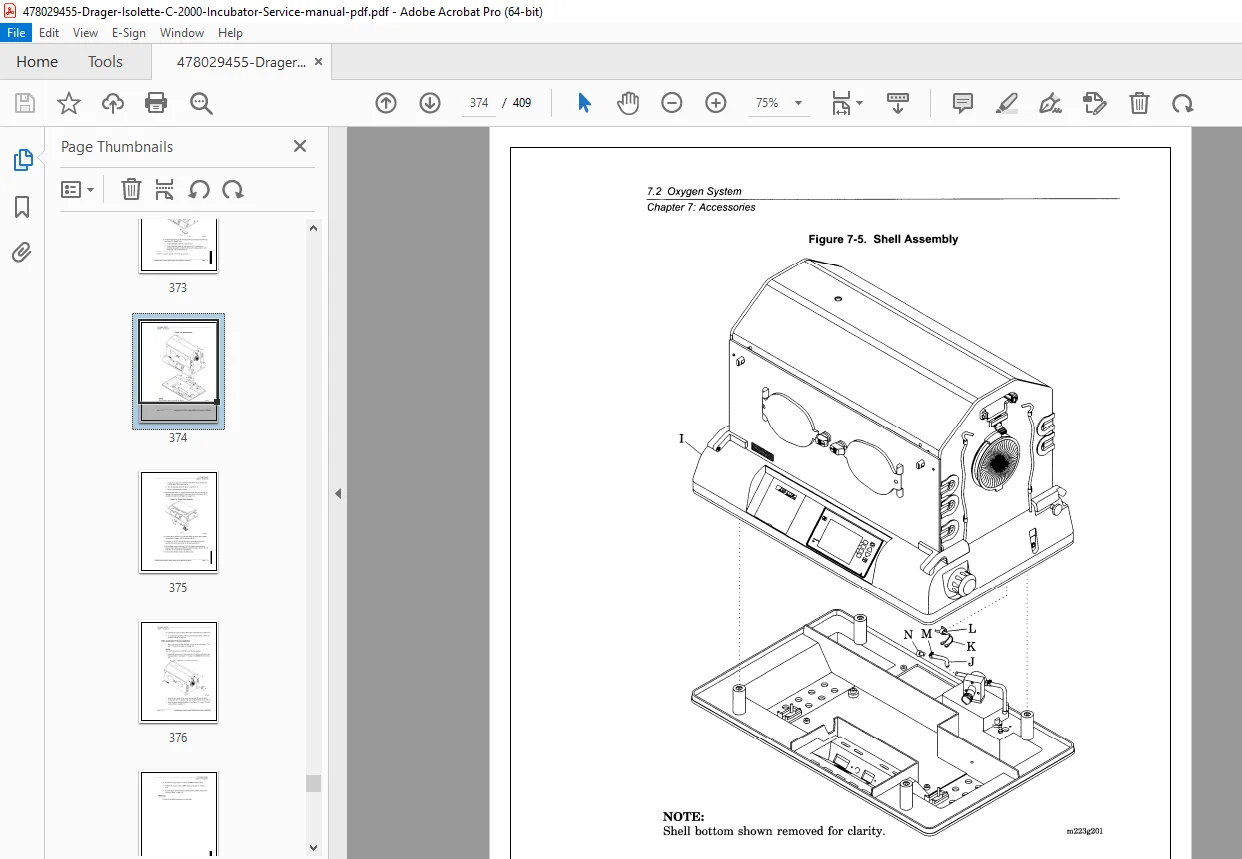Screen dimensions: 1242x859
Task: Open the View menu
Action: pos(86,33)
